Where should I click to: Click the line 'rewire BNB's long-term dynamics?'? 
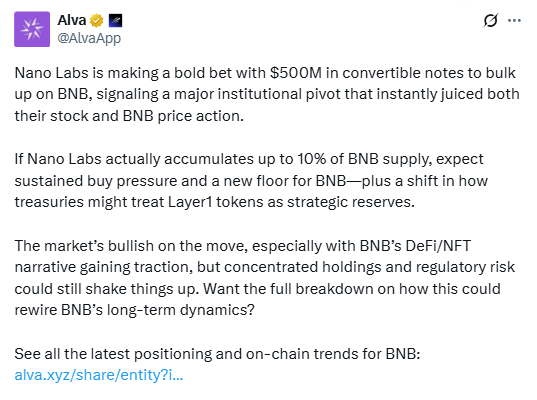pos(135,310)
